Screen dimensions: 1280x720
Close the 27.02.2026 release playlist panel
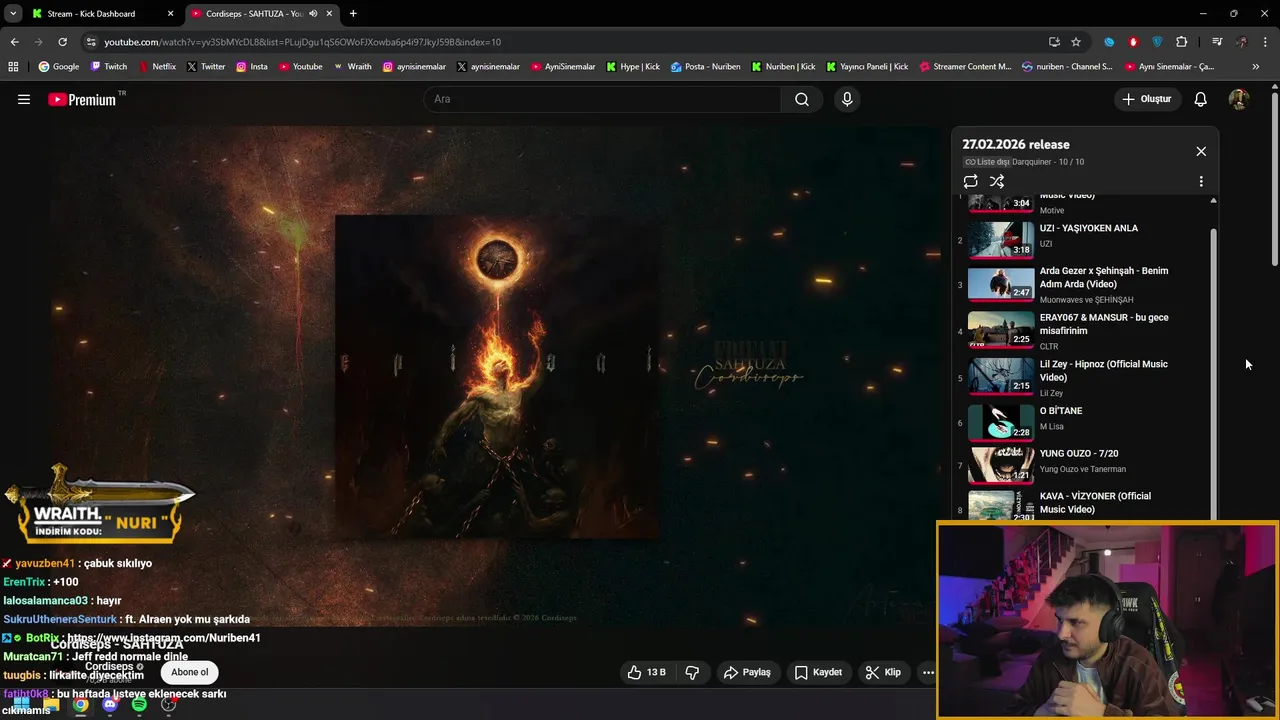tap(1201, 151)
